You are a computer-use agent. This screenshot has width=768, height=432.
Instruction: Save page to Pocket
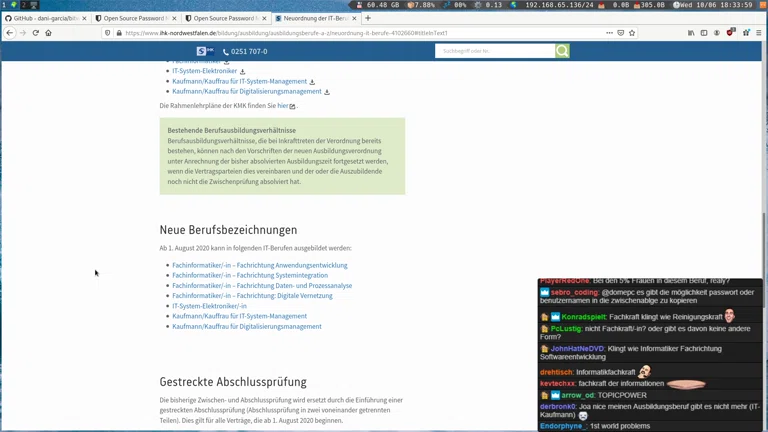point(621,33)
